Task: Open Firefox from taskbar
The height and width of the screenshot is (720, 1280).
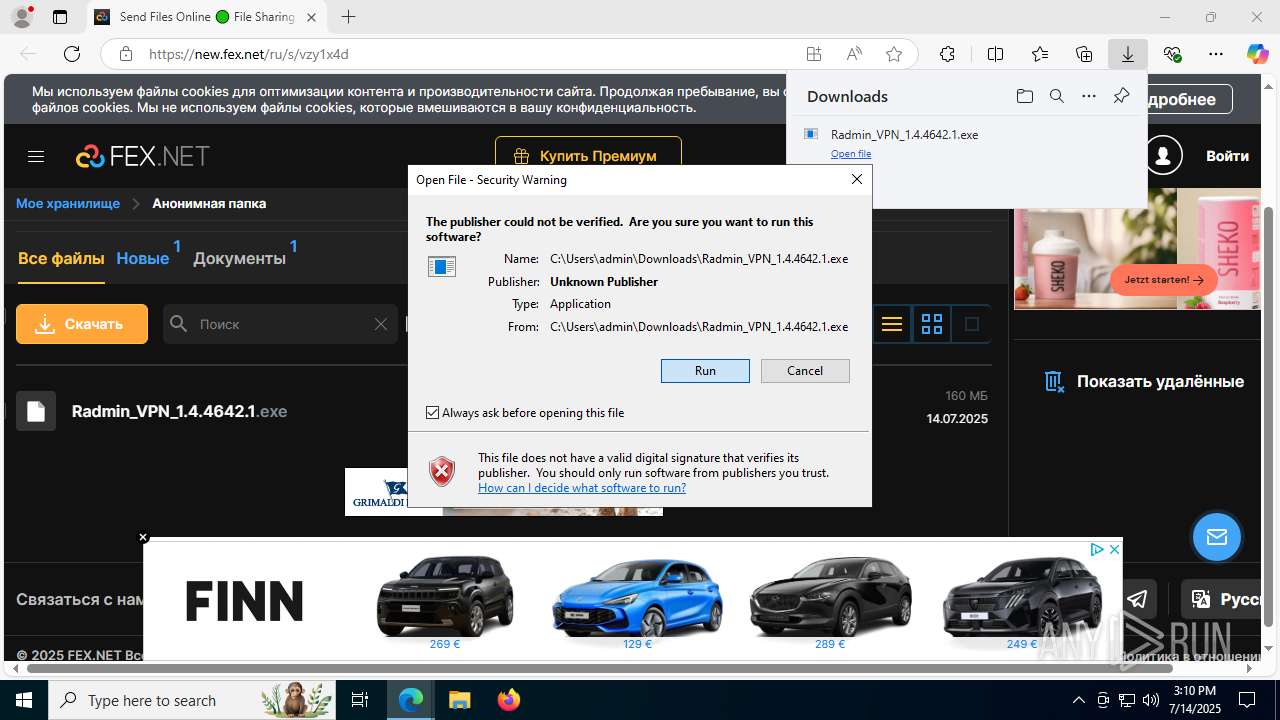Action: [509, 700]
